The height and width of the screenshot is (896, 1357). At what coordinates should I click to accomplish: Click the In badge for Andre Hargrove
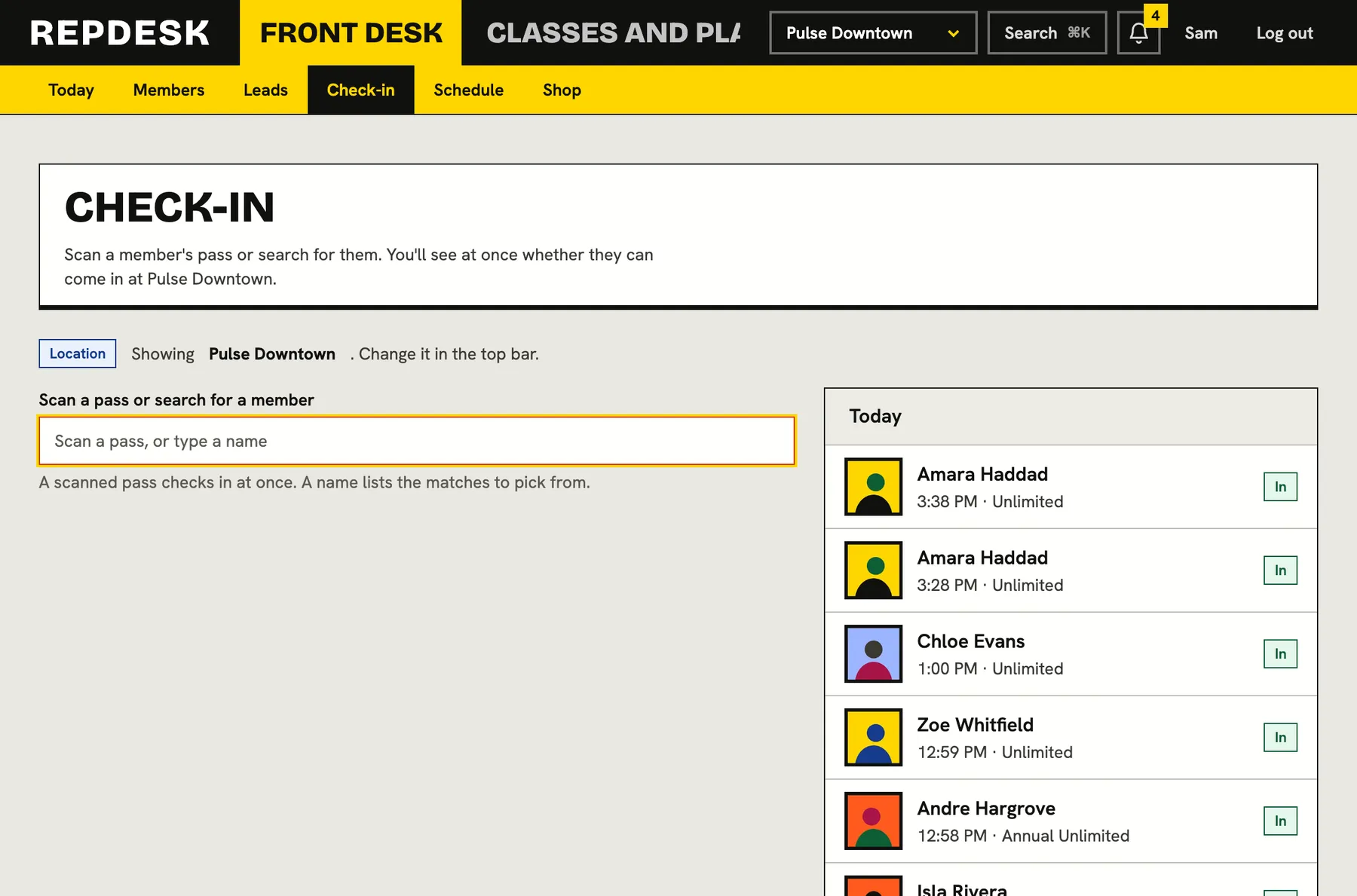[1280, 821]
